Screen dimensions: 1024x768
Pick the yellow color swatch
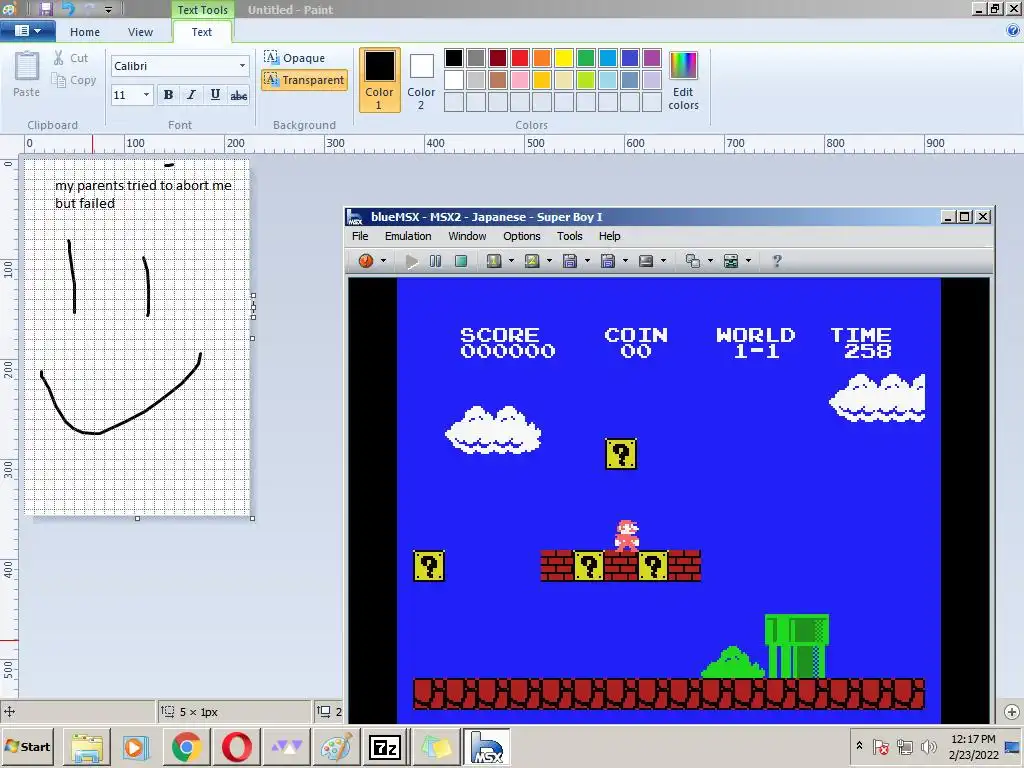click(x=564, y=58)
